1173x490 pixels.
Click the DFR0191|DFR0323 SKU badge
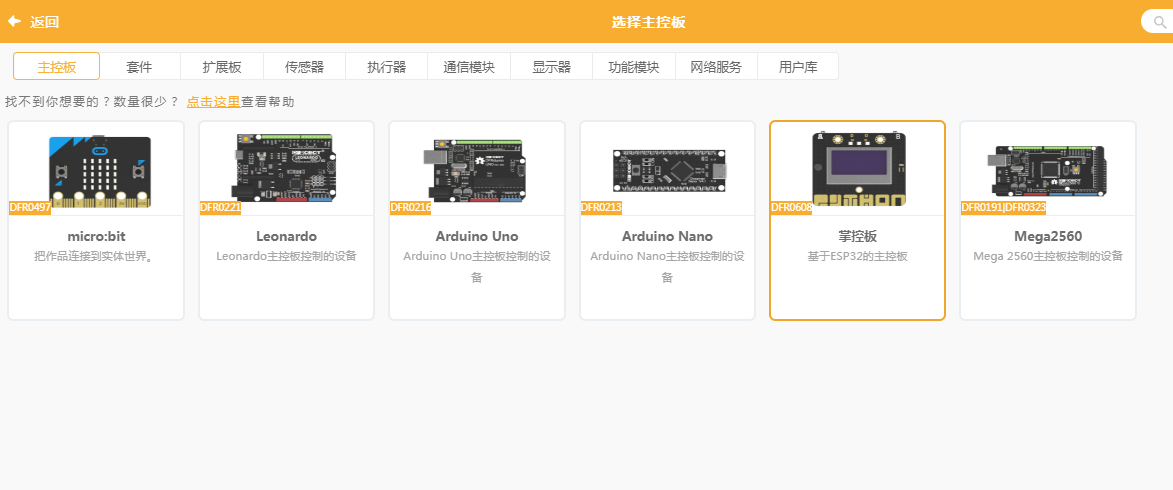[1003, 207]
